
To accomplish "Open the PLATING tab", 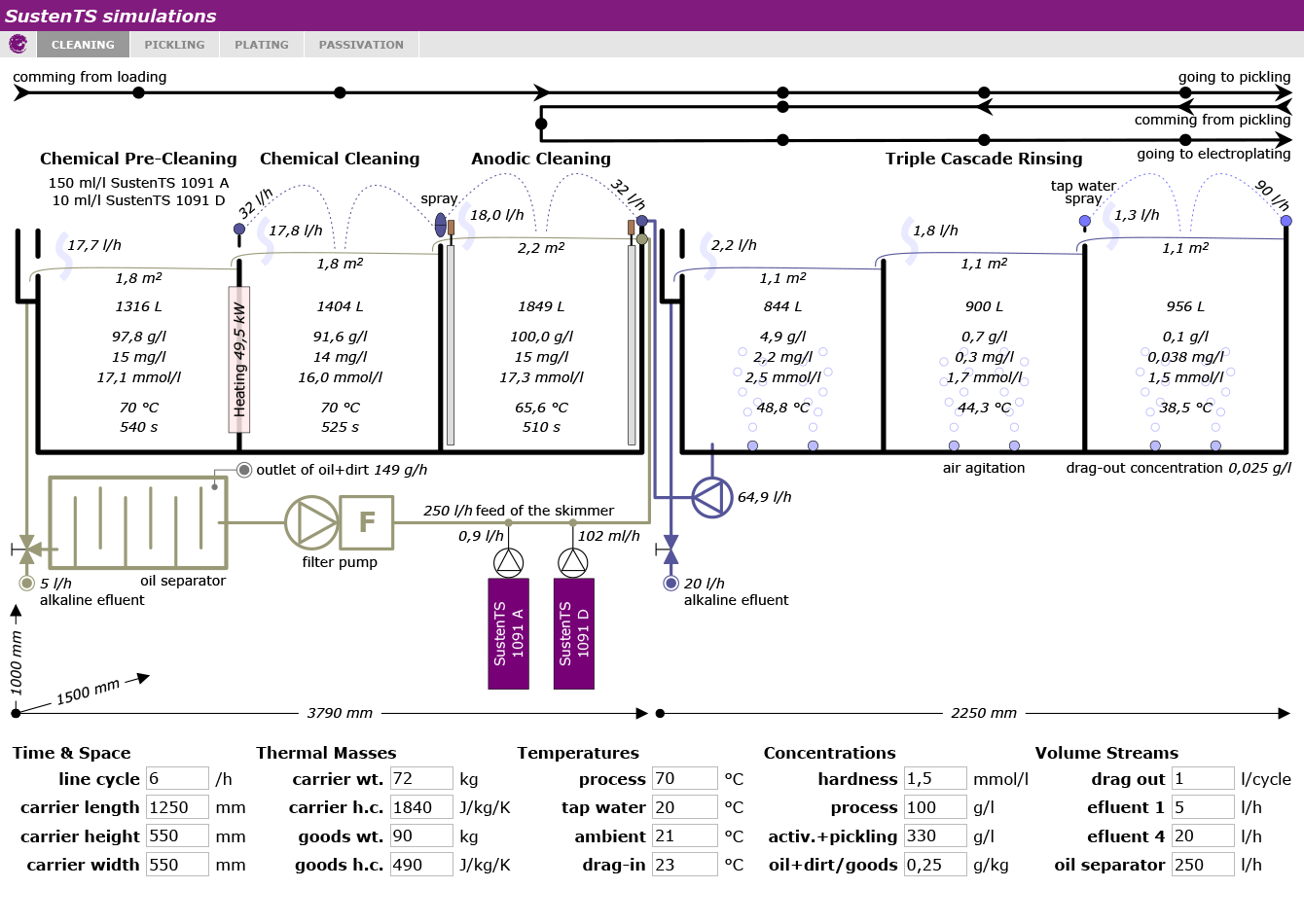I will pos(262,45).
